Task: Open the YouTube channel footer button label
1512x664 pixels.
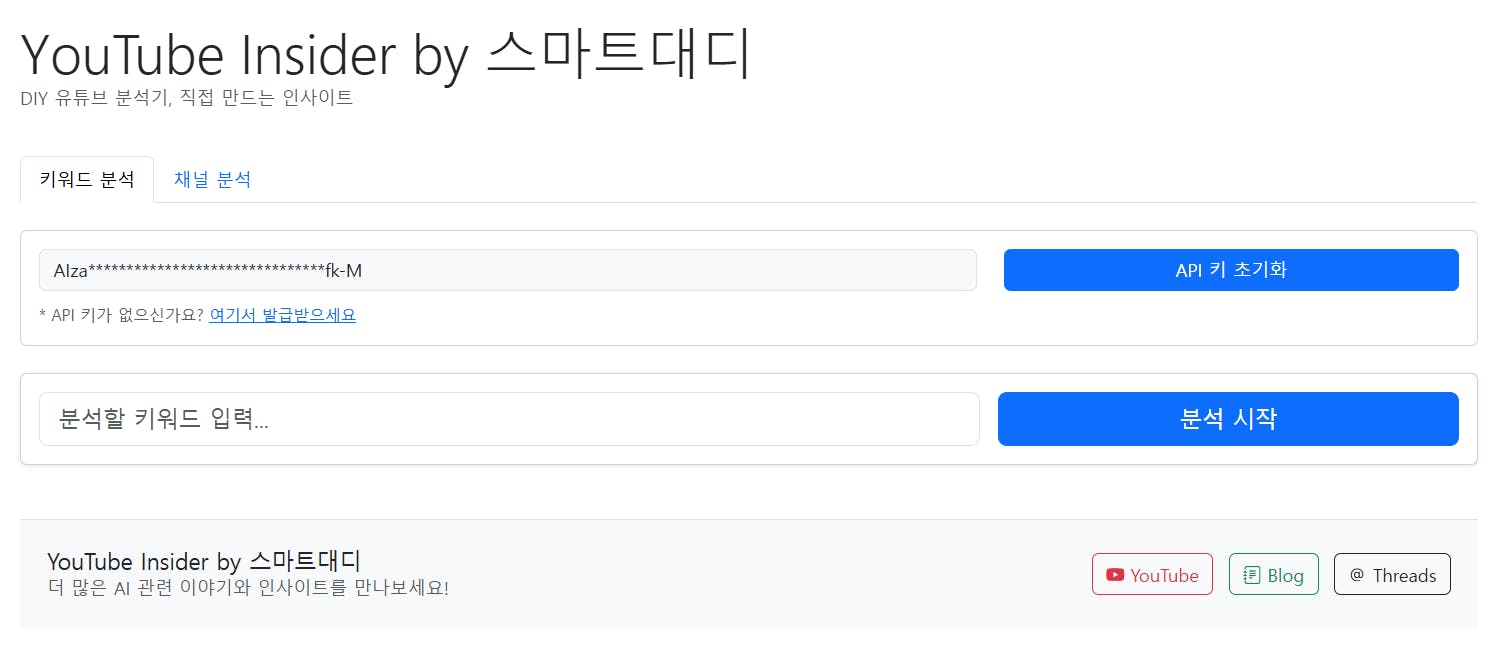Action: pyautogui.click(x=1164, y=575)
